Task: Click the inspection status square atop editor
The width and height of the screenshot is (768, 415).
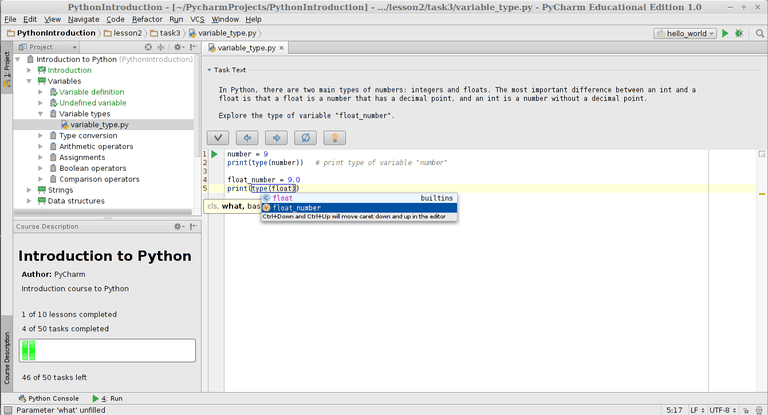Action: coord(762,154)
